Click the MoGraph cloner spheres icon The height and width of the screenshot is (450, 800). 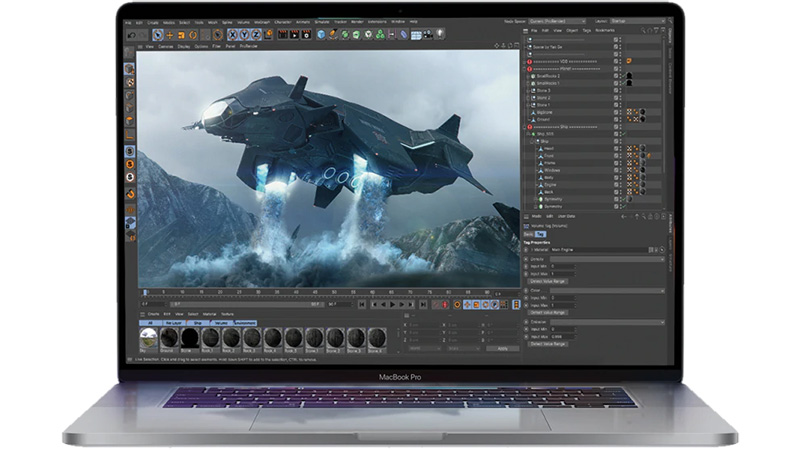click(380, 35)
